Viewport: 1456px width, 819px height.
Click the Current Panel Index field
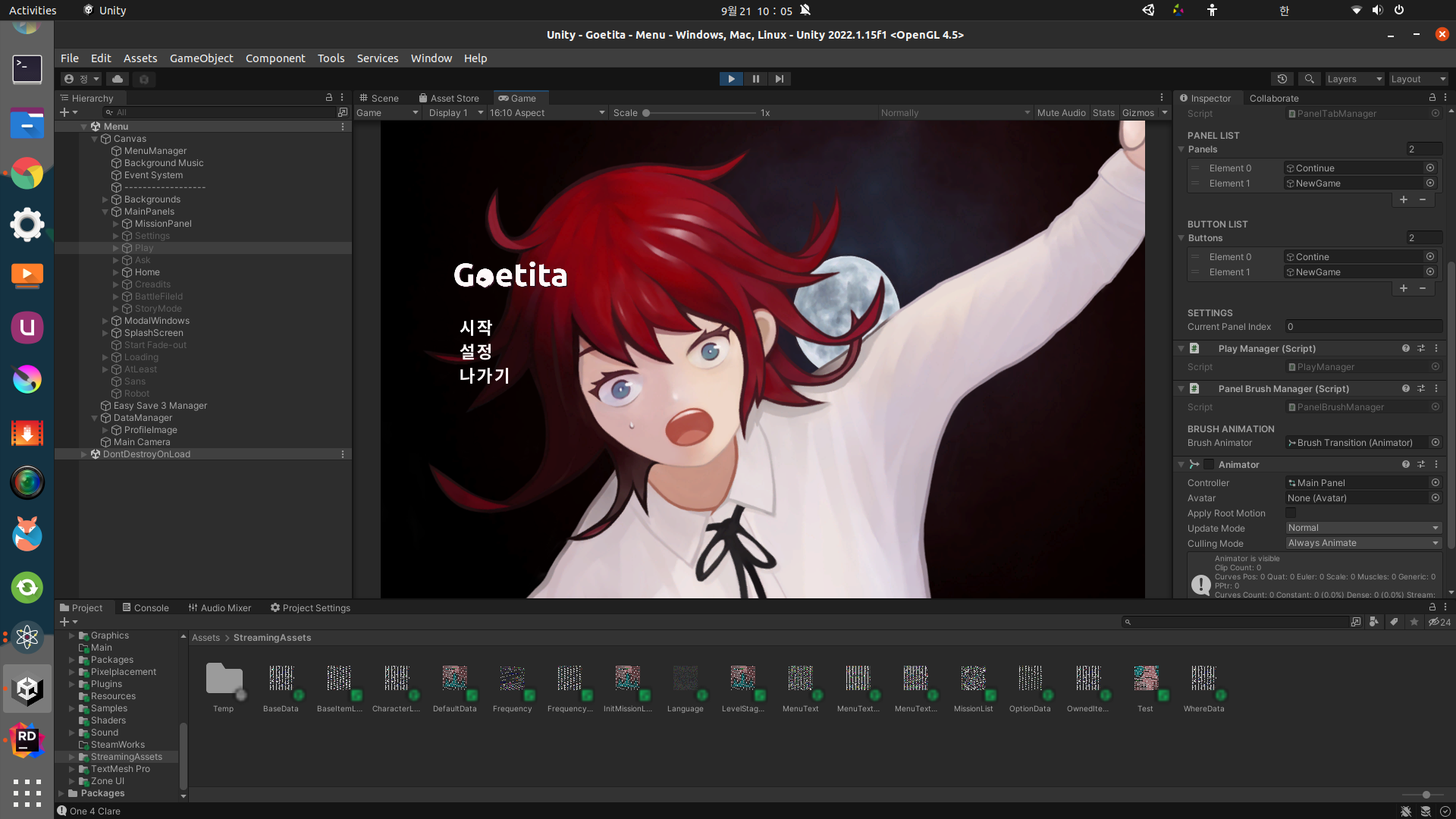(x=1363, y=327)
